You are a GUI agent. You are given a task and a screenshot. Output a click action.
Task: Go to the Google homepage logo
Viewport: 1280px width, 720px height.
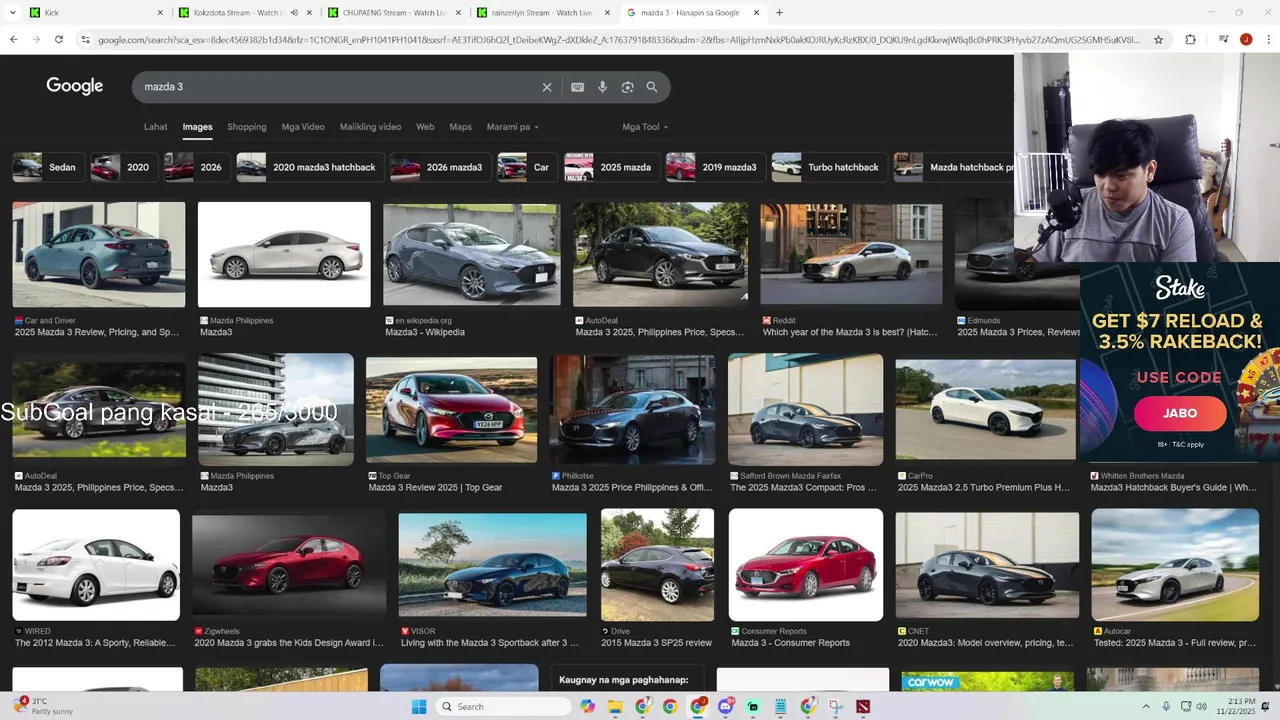[x=75, y=86]
